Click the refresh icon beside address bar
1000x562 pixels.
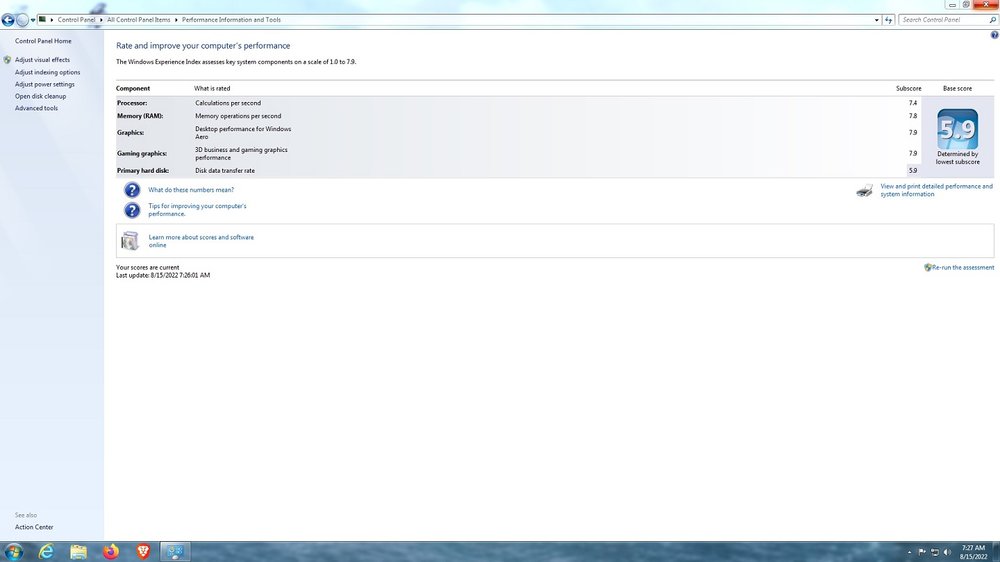pyautogui.click(x=889, y=20)
